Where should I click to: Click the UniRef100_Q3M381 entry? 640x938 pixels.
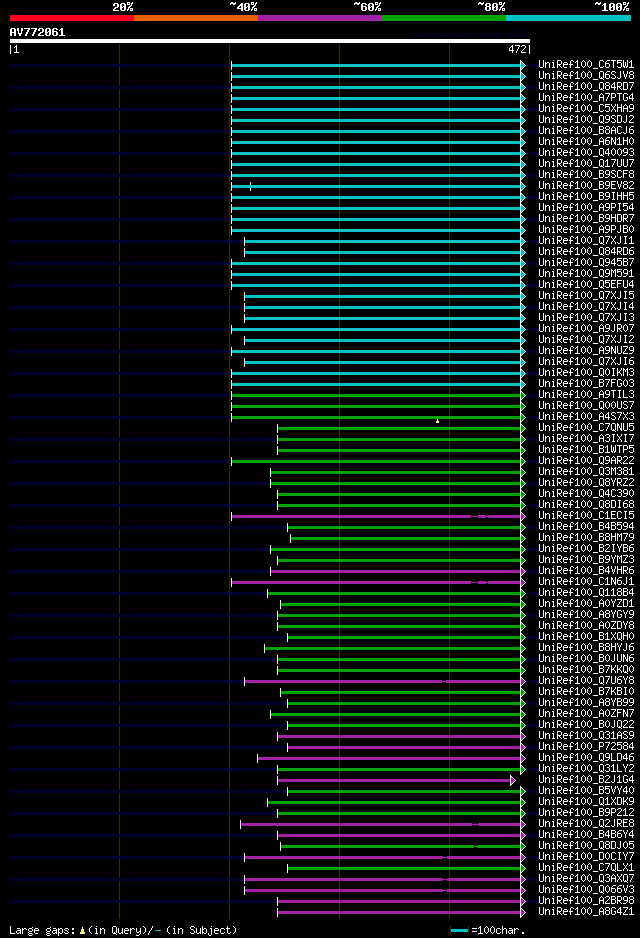pyautogui.click(x=586, y=471)
